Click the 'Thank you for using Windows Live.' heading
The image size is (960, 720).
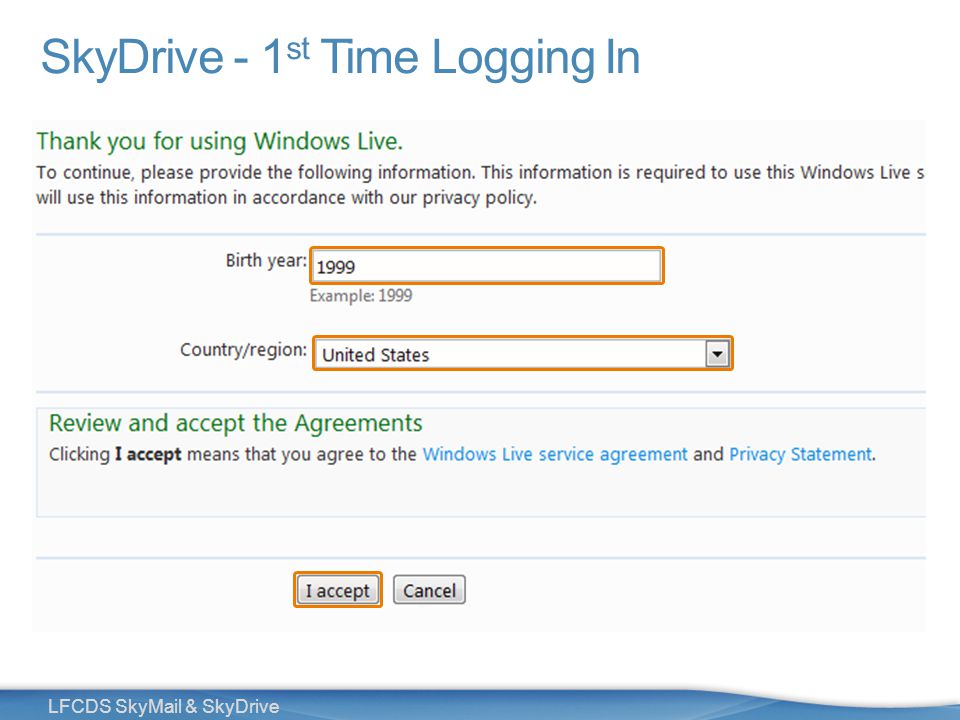(219, 141)
